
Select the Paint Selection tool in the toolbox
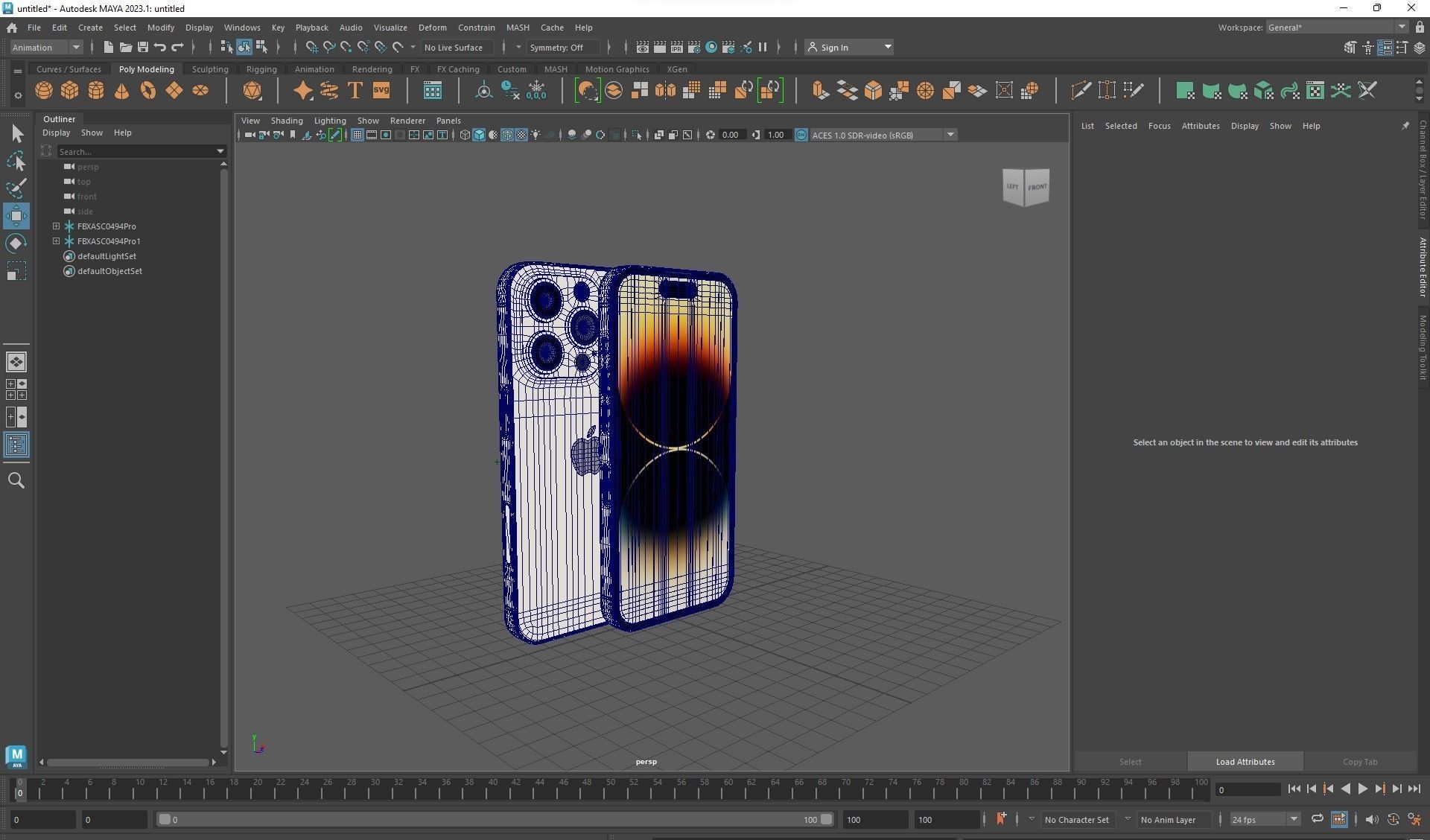click(16, 188)
